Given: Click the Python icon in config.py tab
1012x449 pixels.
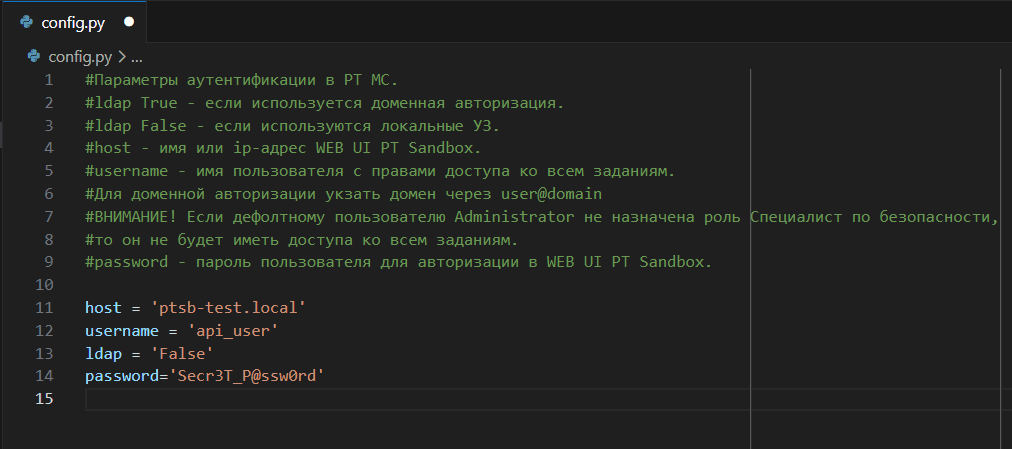Looking at the screenshot, I should tap(26, 22).
